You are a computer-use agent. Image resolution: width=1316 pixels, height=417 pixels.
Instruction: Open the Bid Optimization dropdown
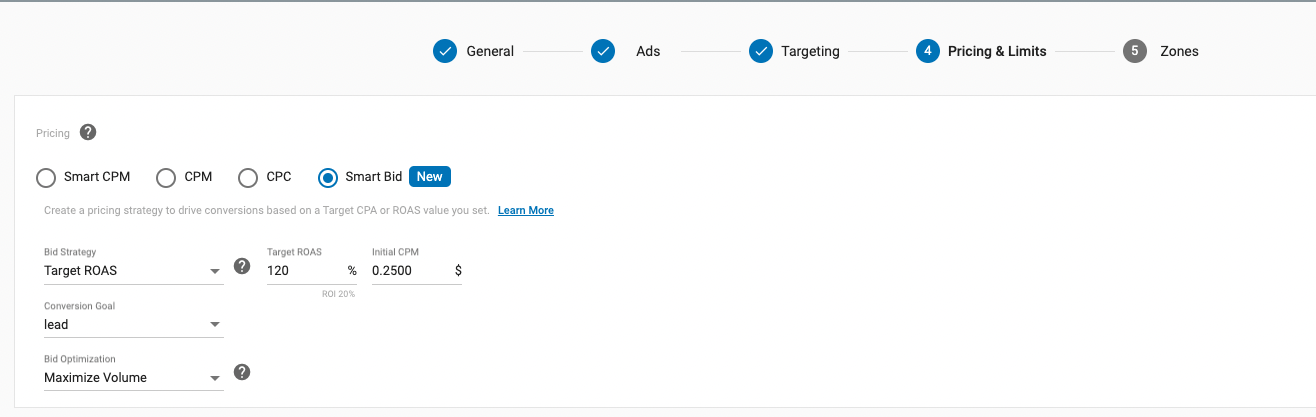133,378
